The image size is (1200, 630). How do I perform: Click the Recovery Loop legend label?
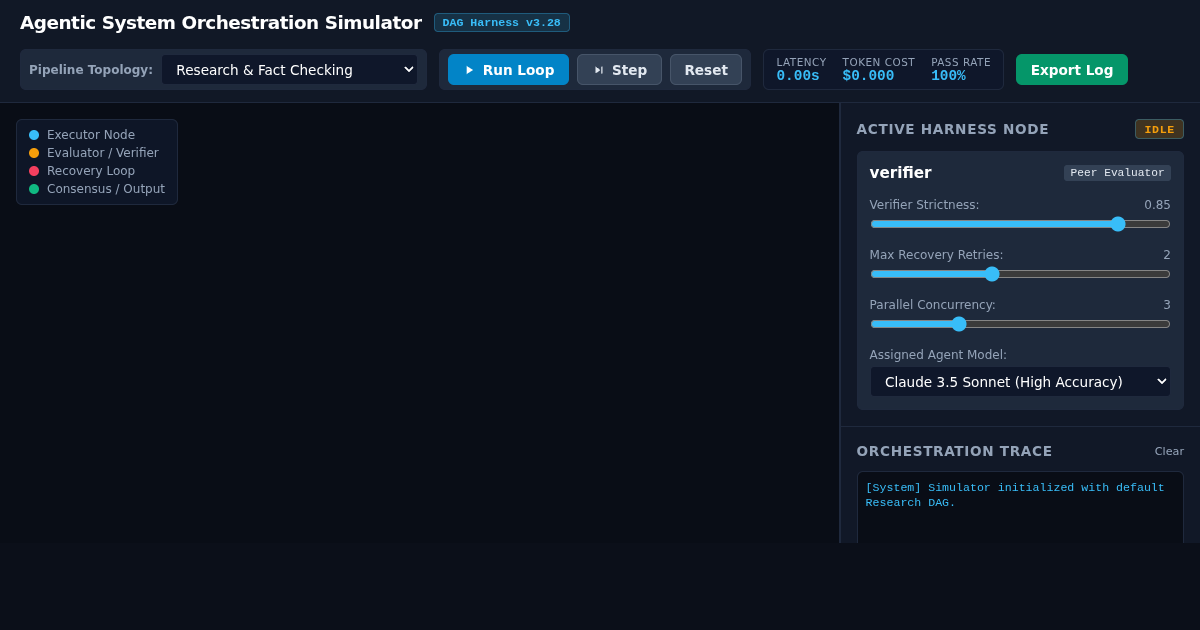coord(91,171)
